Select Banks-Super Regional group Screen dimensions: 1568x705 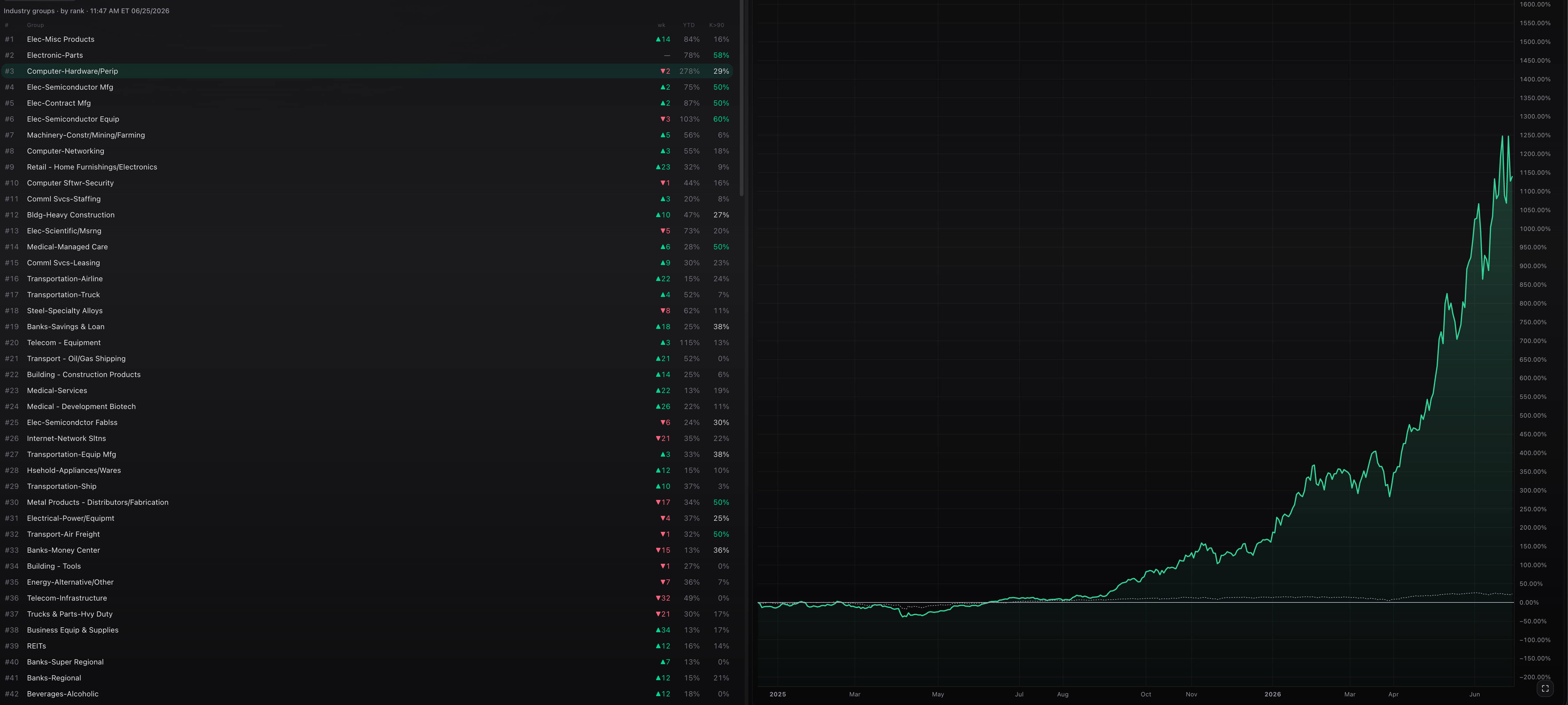tap(367, 662)
